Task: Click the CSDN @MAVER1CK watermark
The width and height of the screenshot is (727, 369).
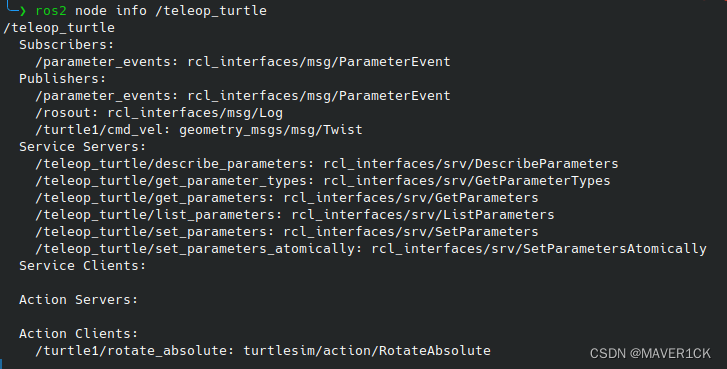Action: (x=650, y=354)
